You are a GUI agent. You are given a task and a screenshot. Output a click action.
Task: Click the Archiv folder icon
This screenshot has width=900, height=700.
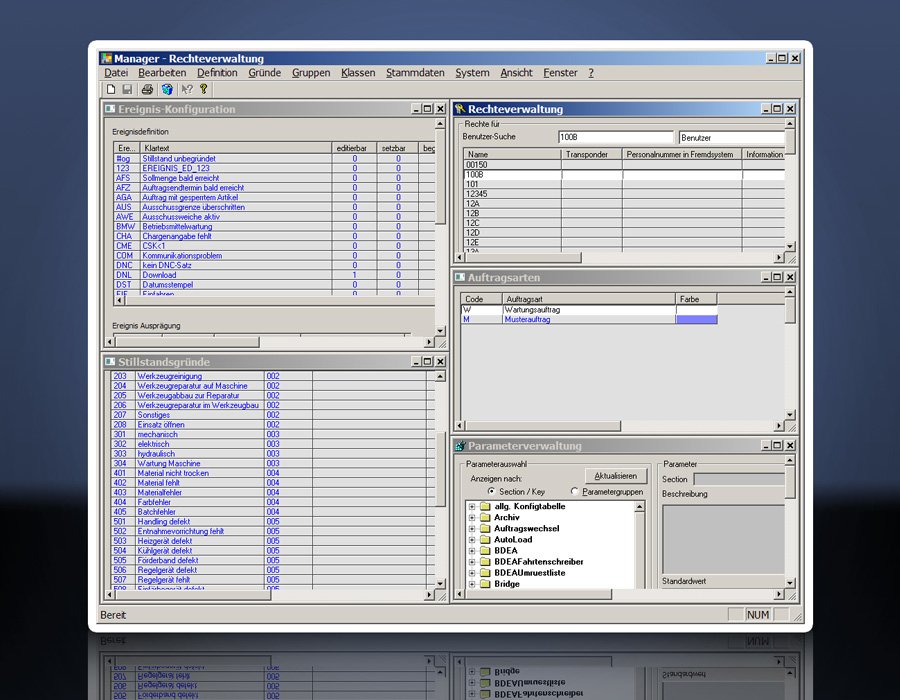pos(484,518)
